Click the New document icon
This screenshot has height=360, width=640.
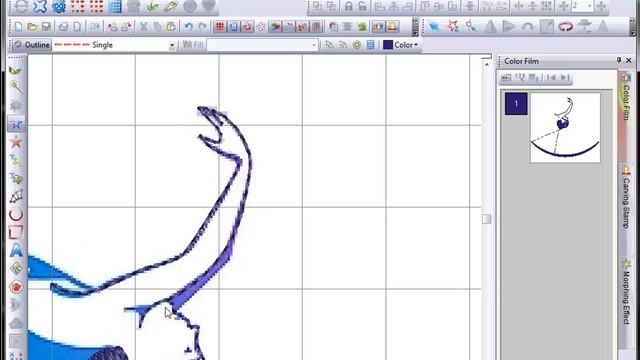point(19,27)
